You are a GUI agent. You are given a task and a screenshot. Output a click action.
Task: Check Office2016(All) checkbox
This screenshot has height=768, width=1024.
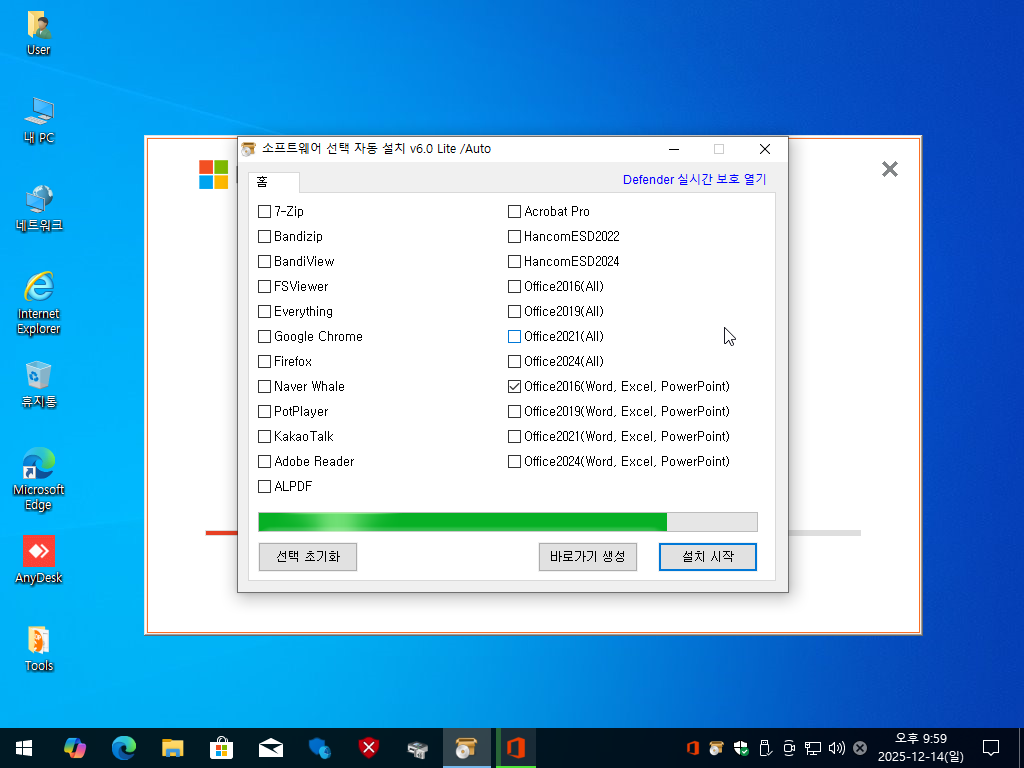click(515, 287)
